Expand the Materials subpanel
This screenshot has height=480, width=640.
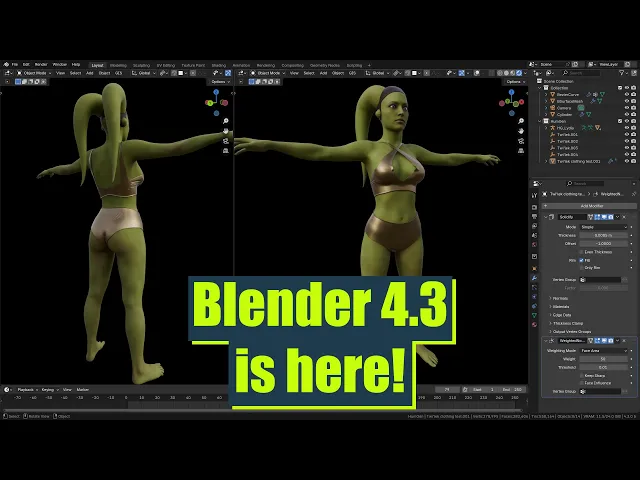tap(560, 307)
